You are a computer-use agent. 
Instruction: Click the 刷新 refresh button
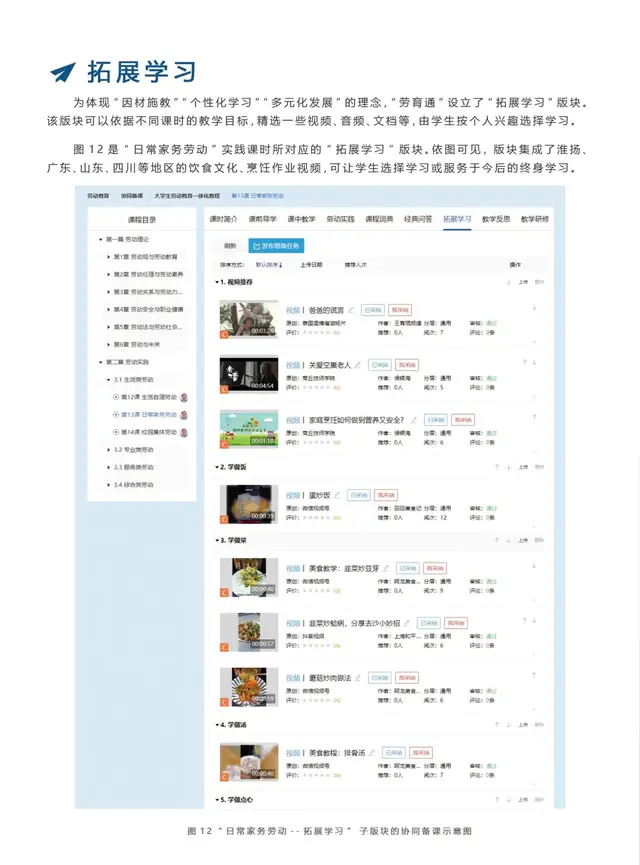[230, 246]
